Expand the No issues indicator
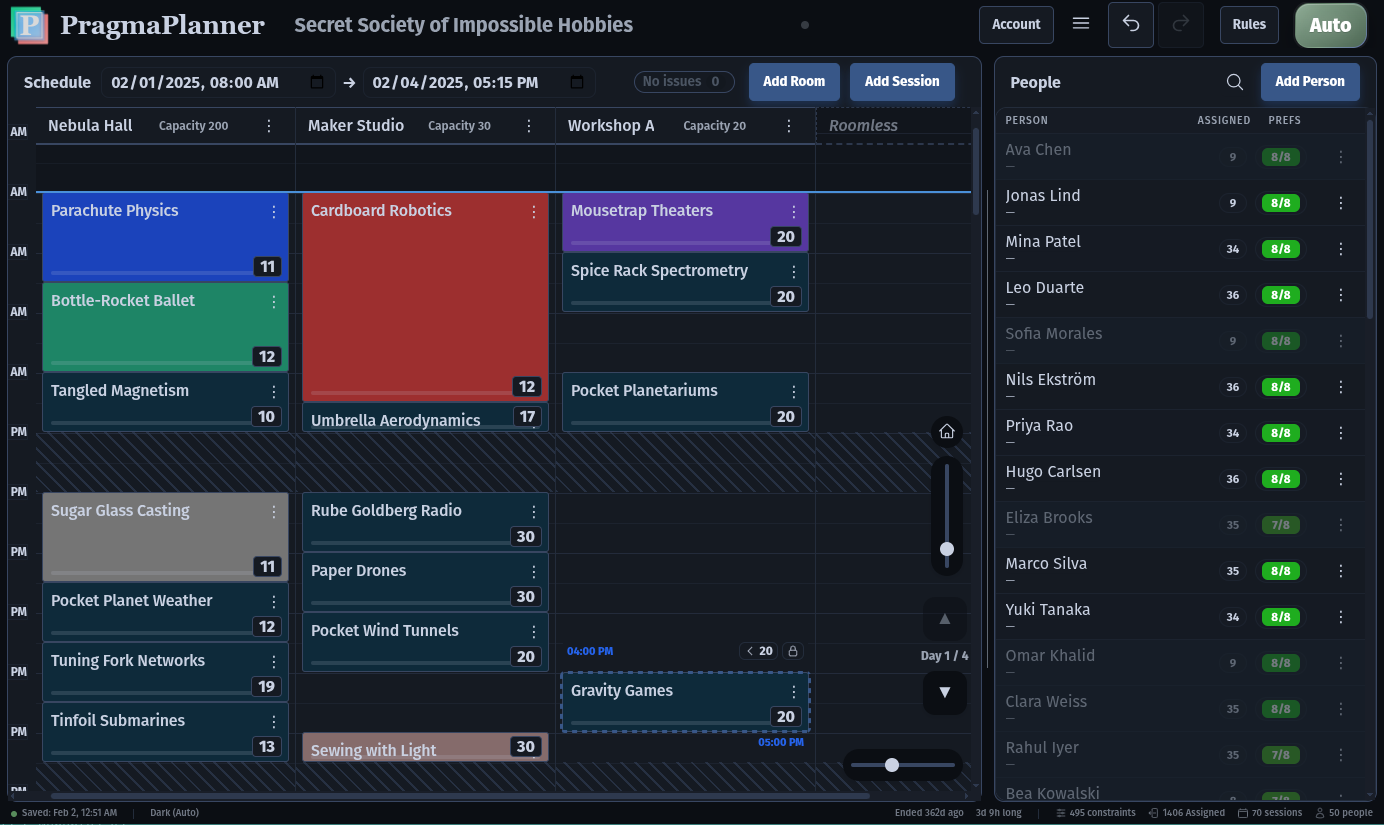 pyautogui.click(x=684, y=81)
